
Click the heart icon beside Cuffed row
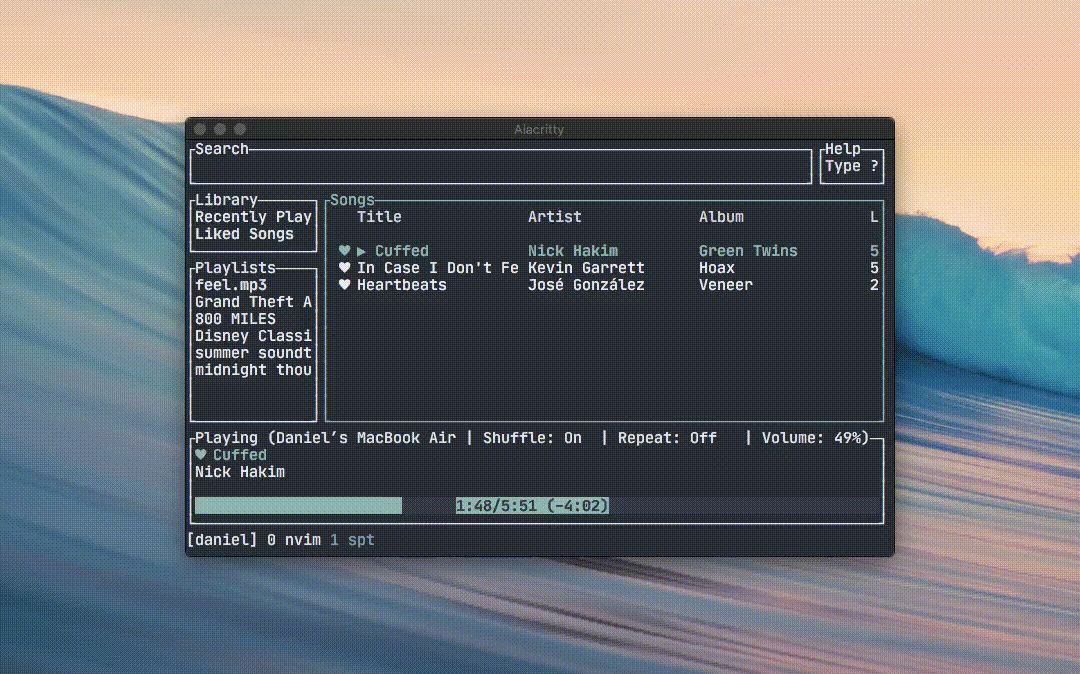coord(344,251)
